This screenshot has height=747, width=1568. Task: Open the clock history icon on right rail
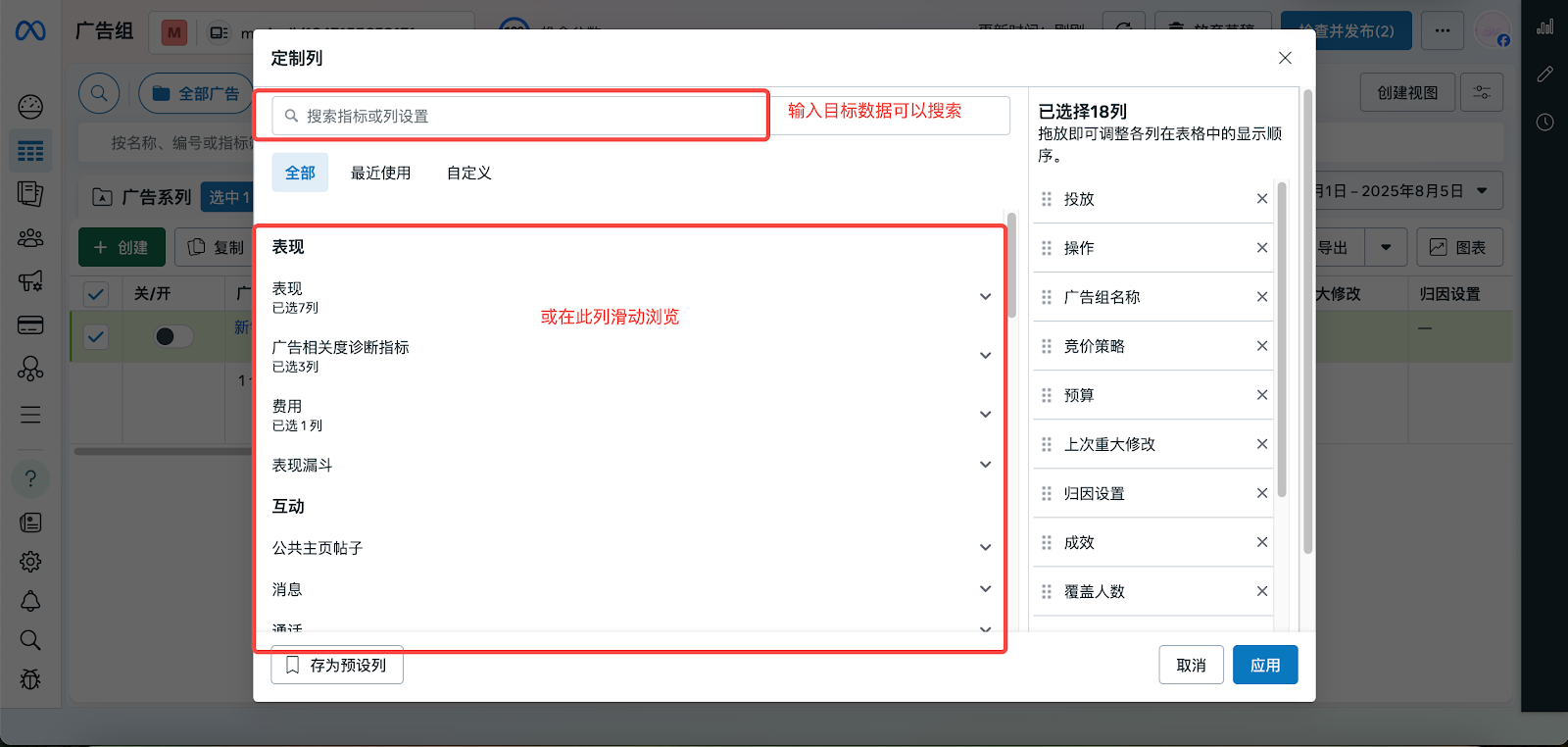1545,123
